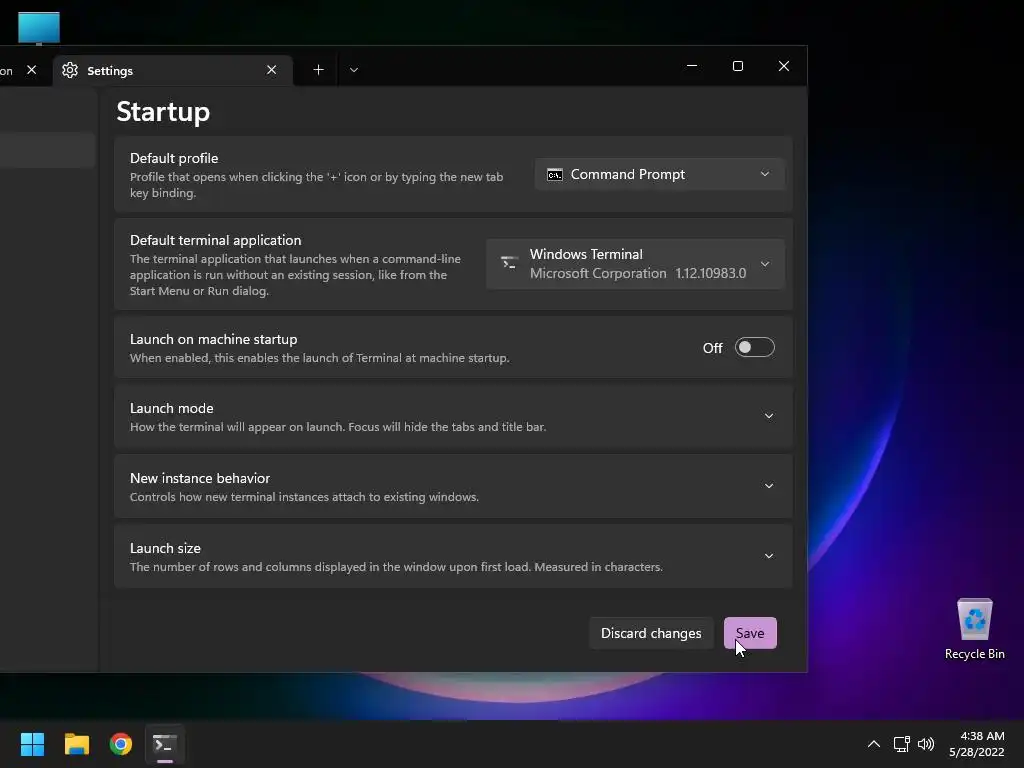The image size is (1024, 768).
Task: Click the Settings gear icon in tab
Action: 70,71
